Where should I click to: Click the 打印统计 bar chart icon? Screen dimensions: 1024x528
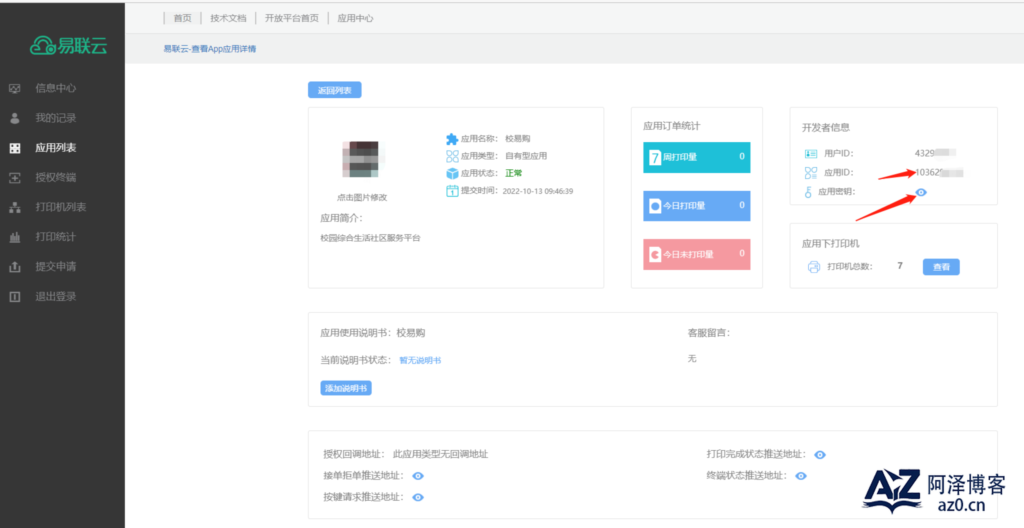point(15,237)
